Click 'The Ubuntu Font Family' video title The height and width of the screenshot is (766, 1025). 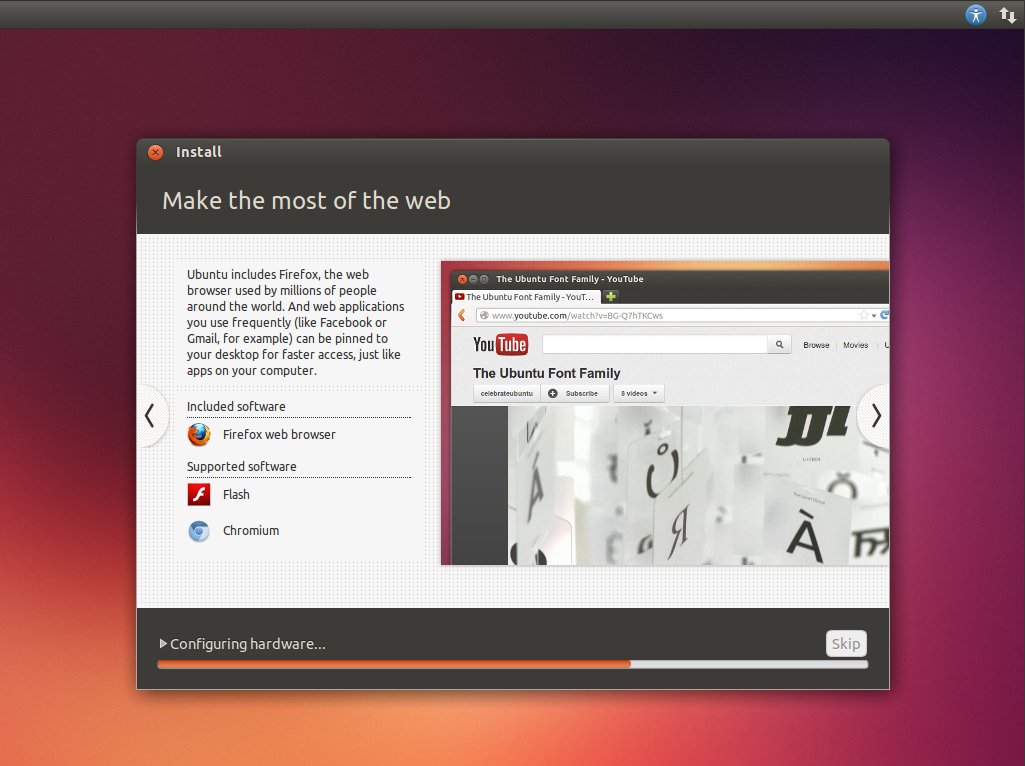[x=546, y=373]
